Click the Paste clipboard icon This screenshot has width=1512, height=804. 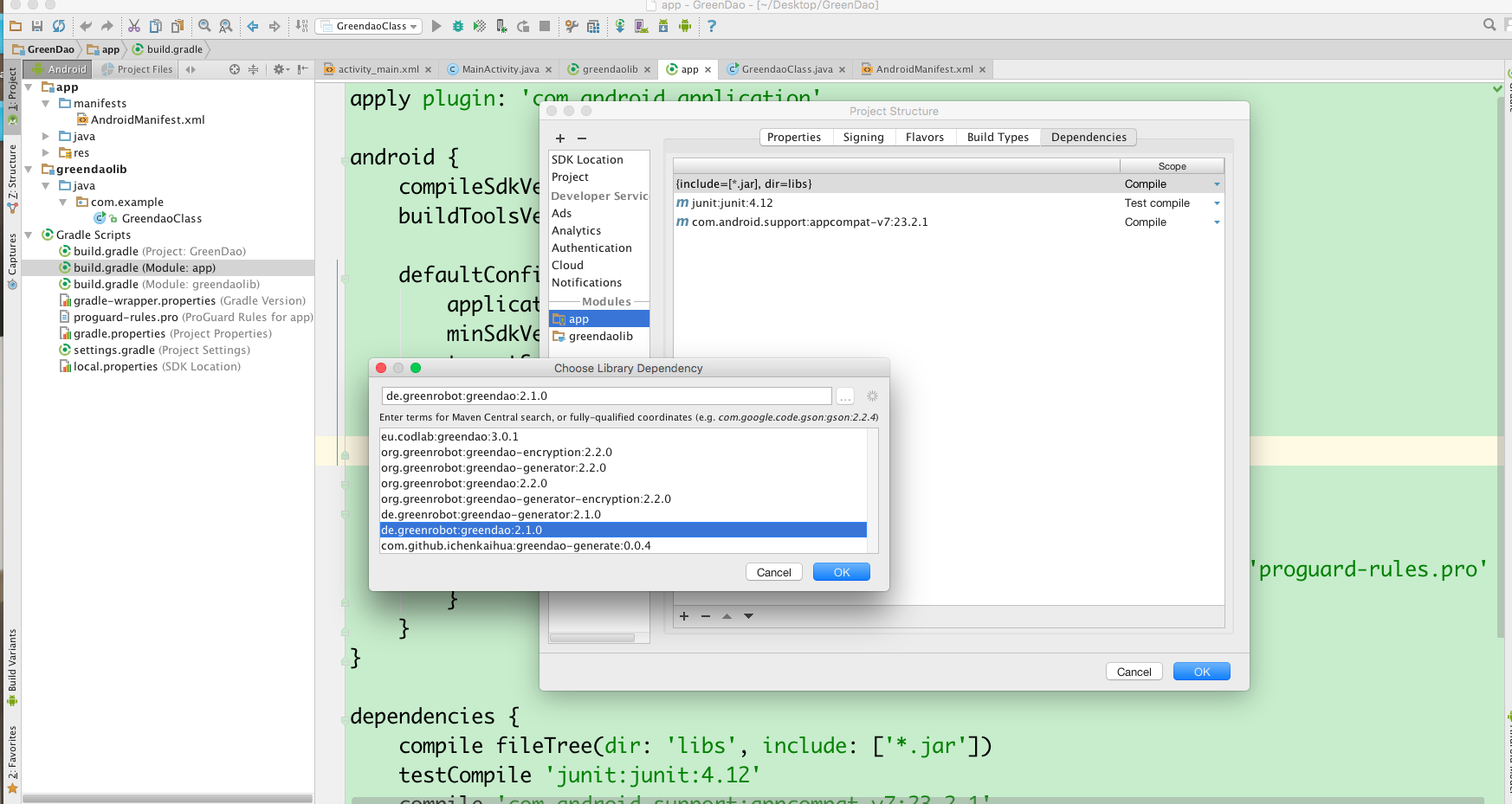(178, 26)
